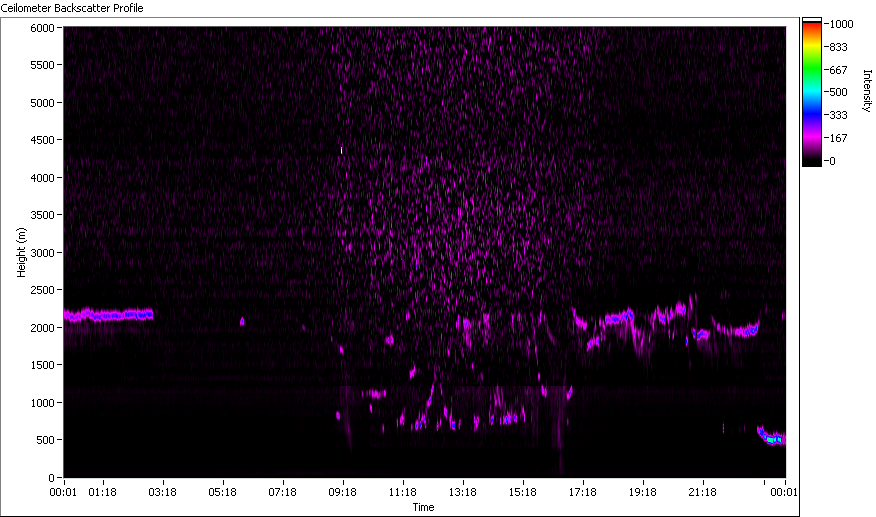Click the intensity color scale bar
Viewport: 876px width, 517px height.
812,92
